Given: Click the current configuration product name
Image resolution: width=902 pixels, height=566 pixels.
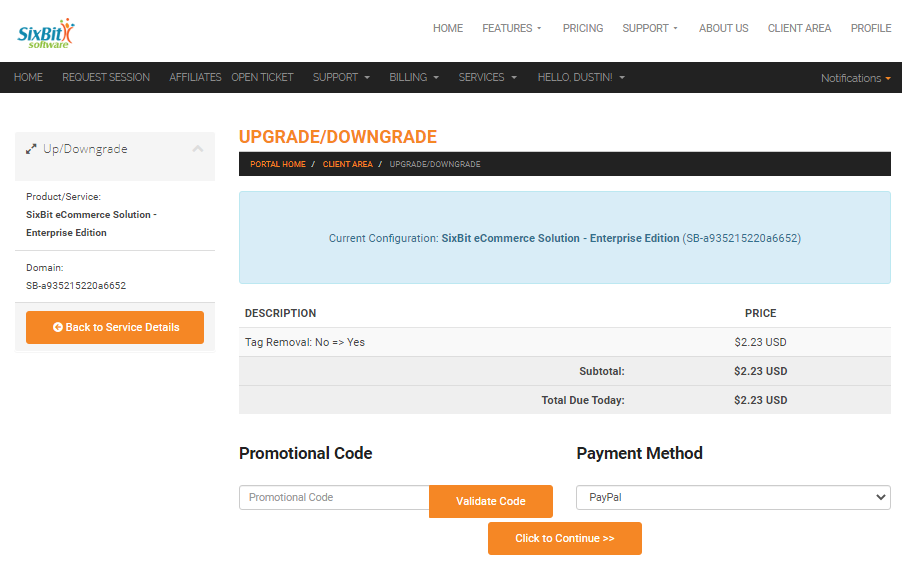Looking at the screenshot, I should [x=560, y=238].
